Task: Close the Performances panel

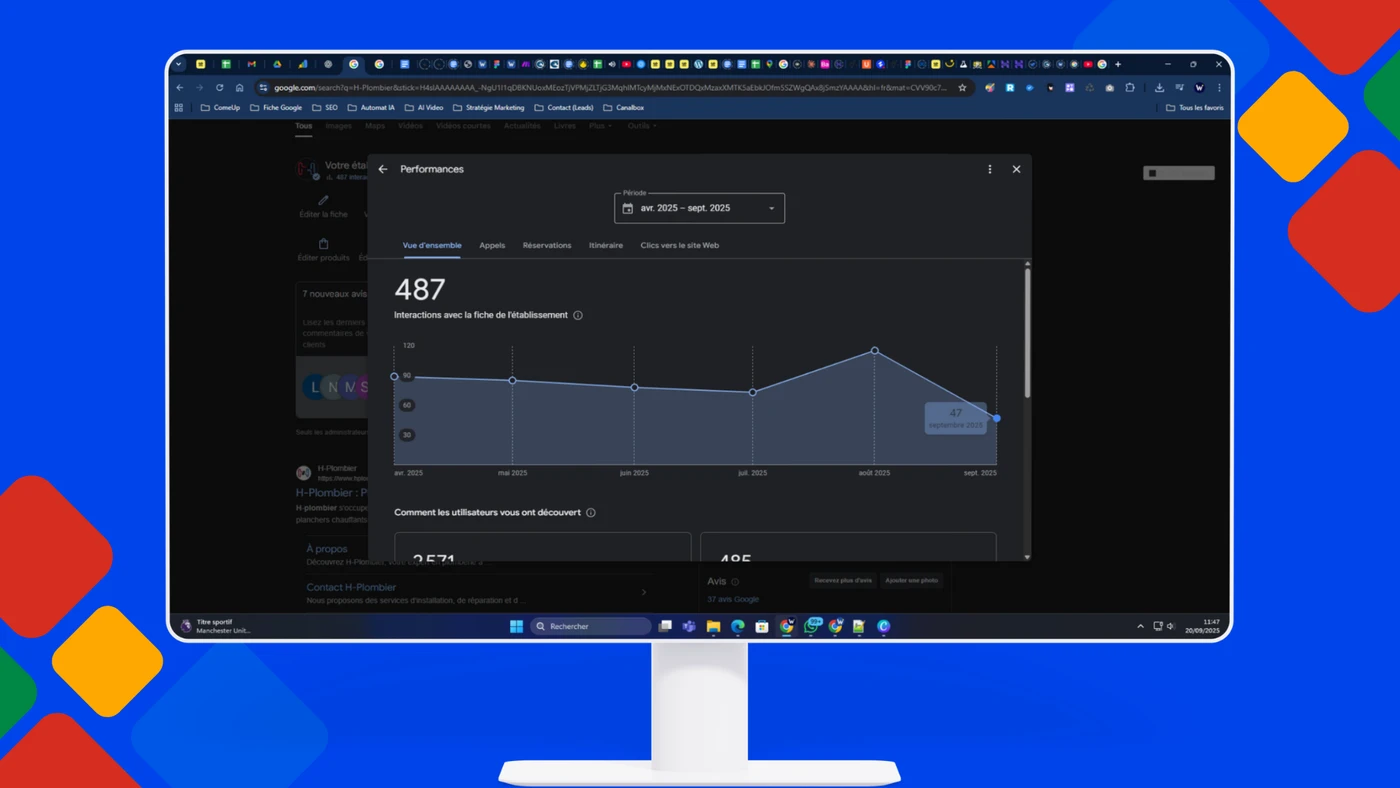Action: 1016,169
